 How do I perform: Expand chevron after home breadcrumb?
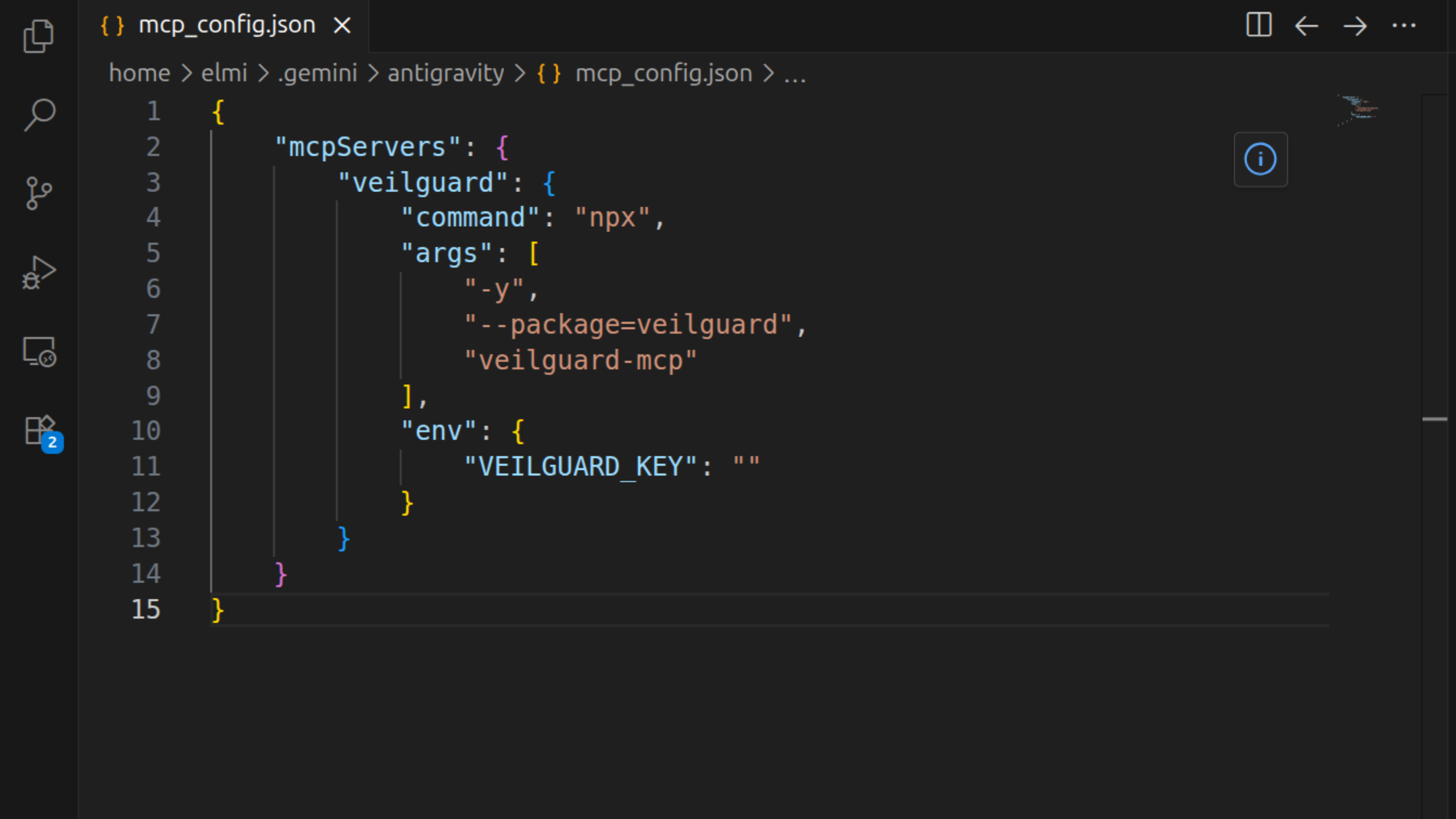(187, 74)
